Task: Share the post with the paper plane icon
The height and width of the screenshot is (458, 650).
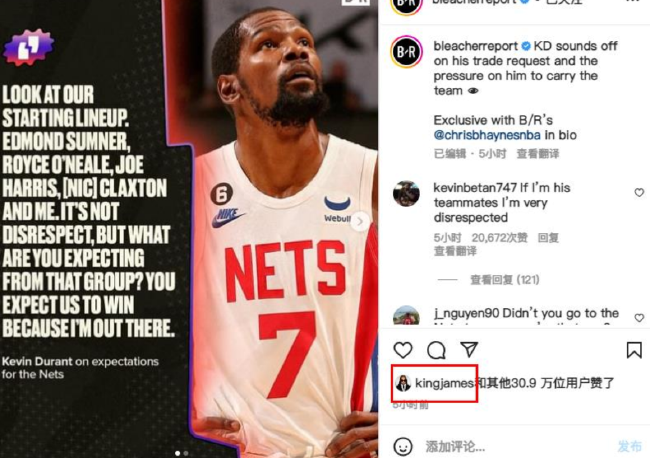Action: pos(469,349)
